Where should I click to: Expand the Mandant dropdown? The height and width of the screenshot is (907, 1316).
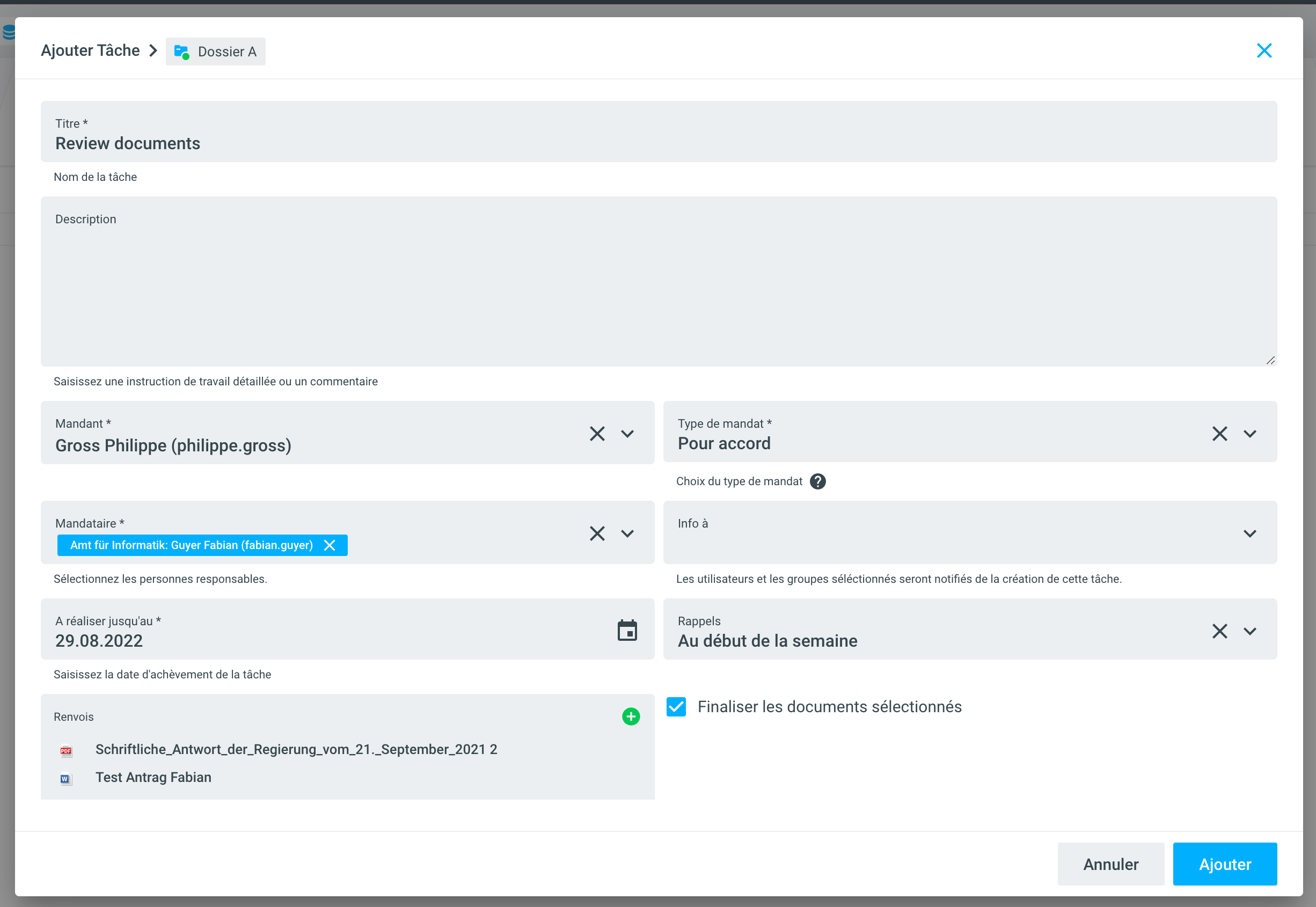(x=627, y=434)
